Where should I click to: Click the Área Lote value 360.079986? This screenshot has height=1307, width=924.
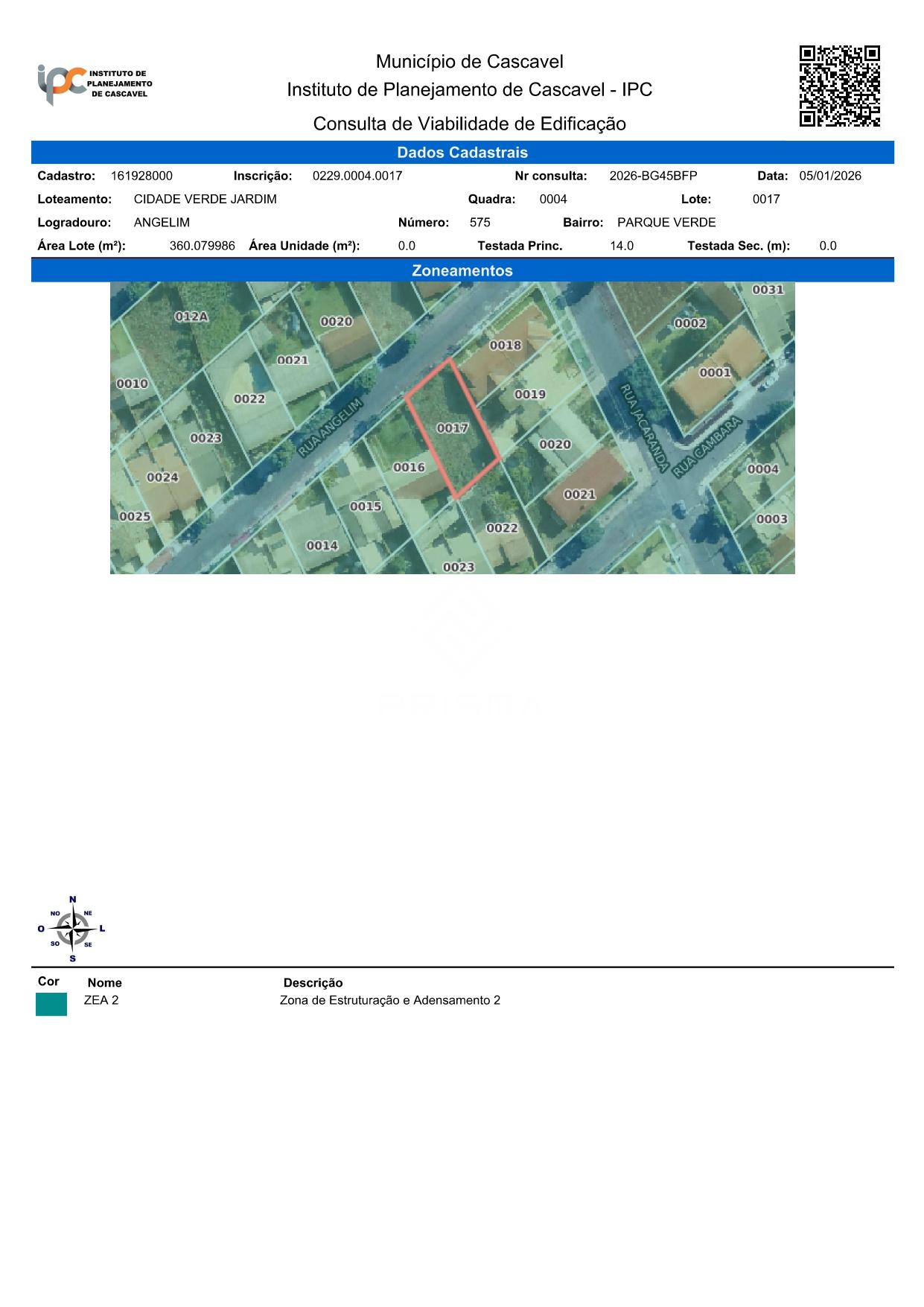[202, 246]
